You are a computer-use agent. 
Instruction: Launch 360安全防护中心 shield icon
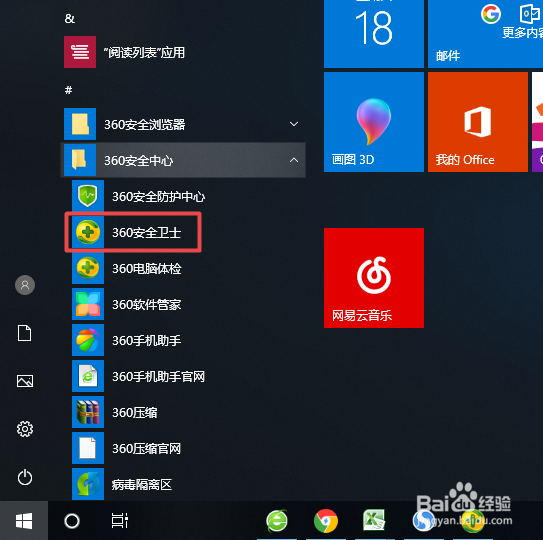[88, 196]
